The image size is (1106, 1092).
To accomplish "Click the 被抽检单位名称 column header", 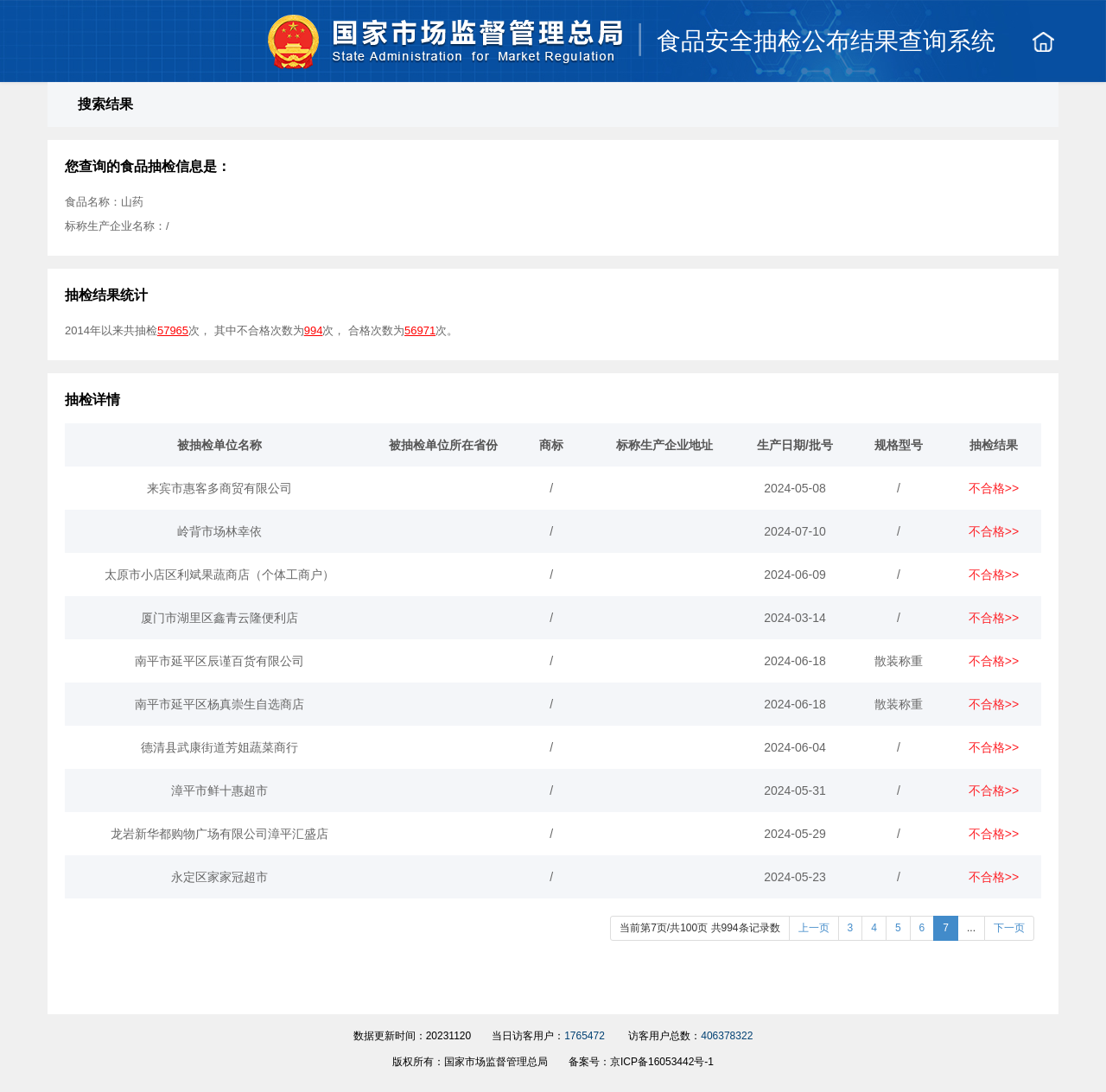I will tap(219, 445).
